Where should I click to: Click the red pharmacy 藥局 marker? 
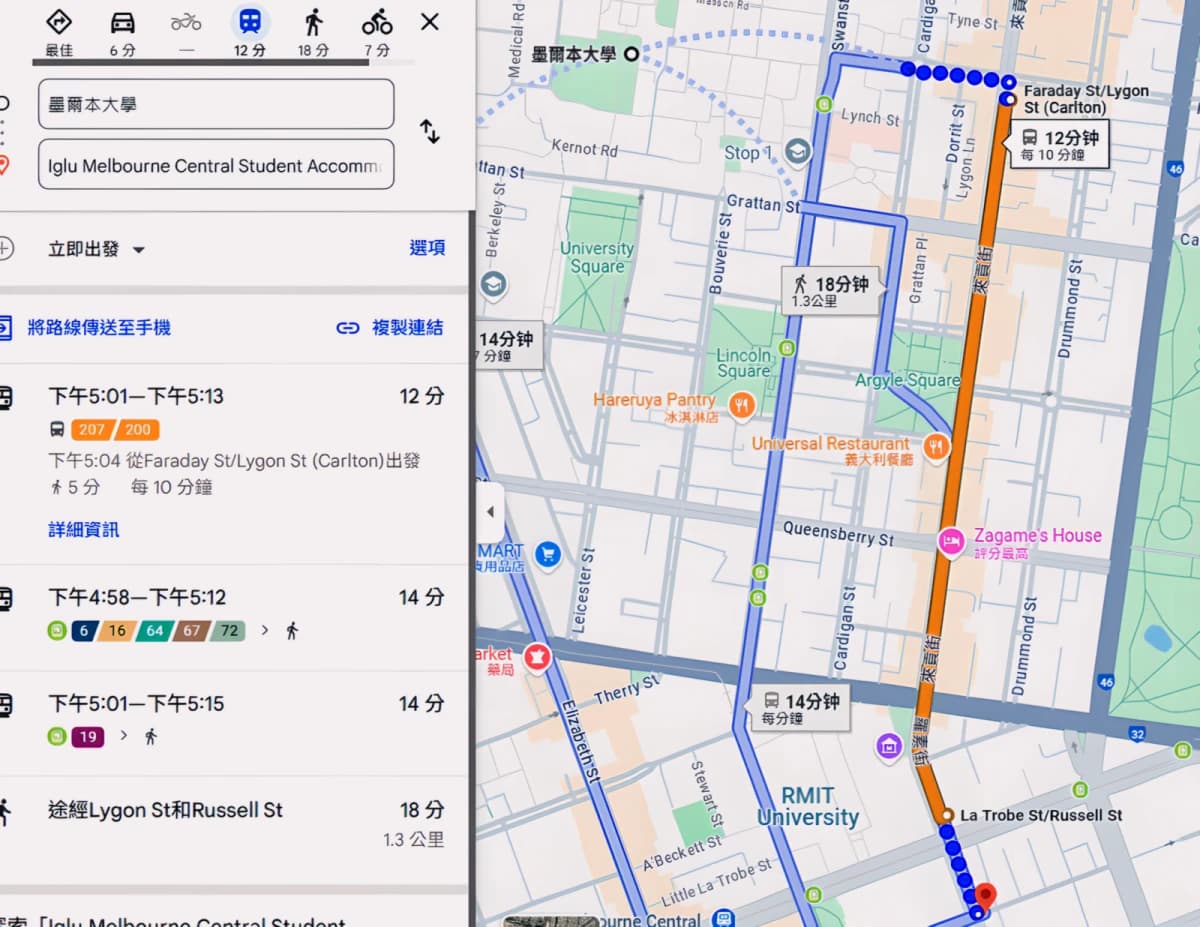coord(537,659)
